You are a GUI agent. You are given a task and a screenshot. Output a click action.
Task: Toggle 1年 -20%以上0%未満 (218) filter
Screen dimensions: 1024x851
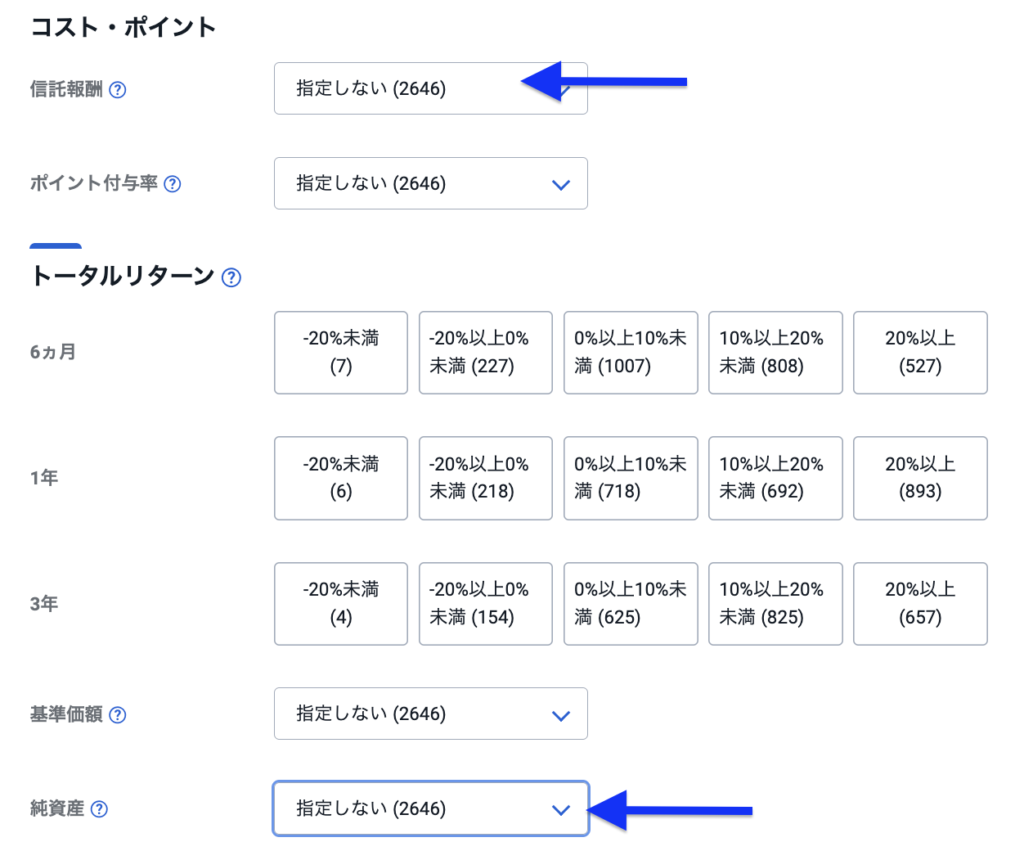pyautogui.click(x=485, y=478)
